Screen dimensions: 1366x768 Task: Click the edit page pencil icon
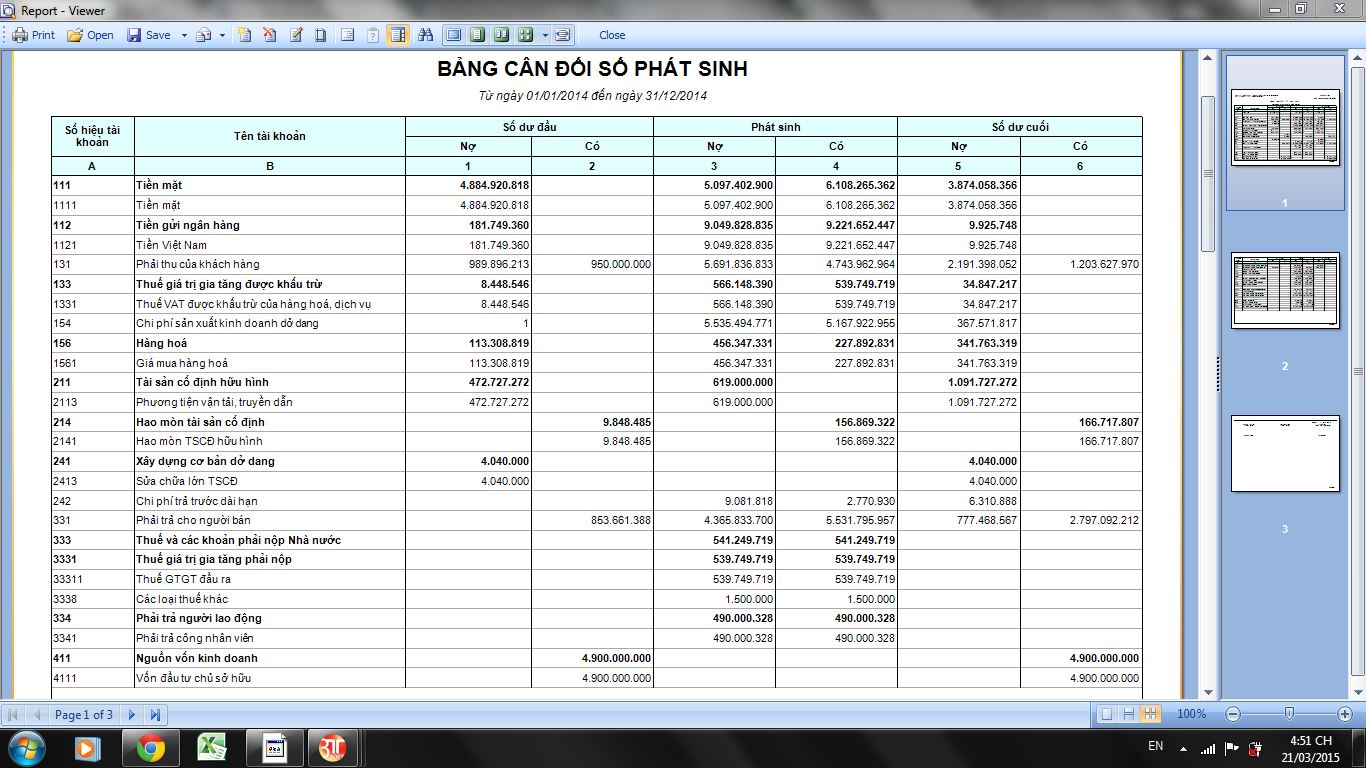pos(296,35)
